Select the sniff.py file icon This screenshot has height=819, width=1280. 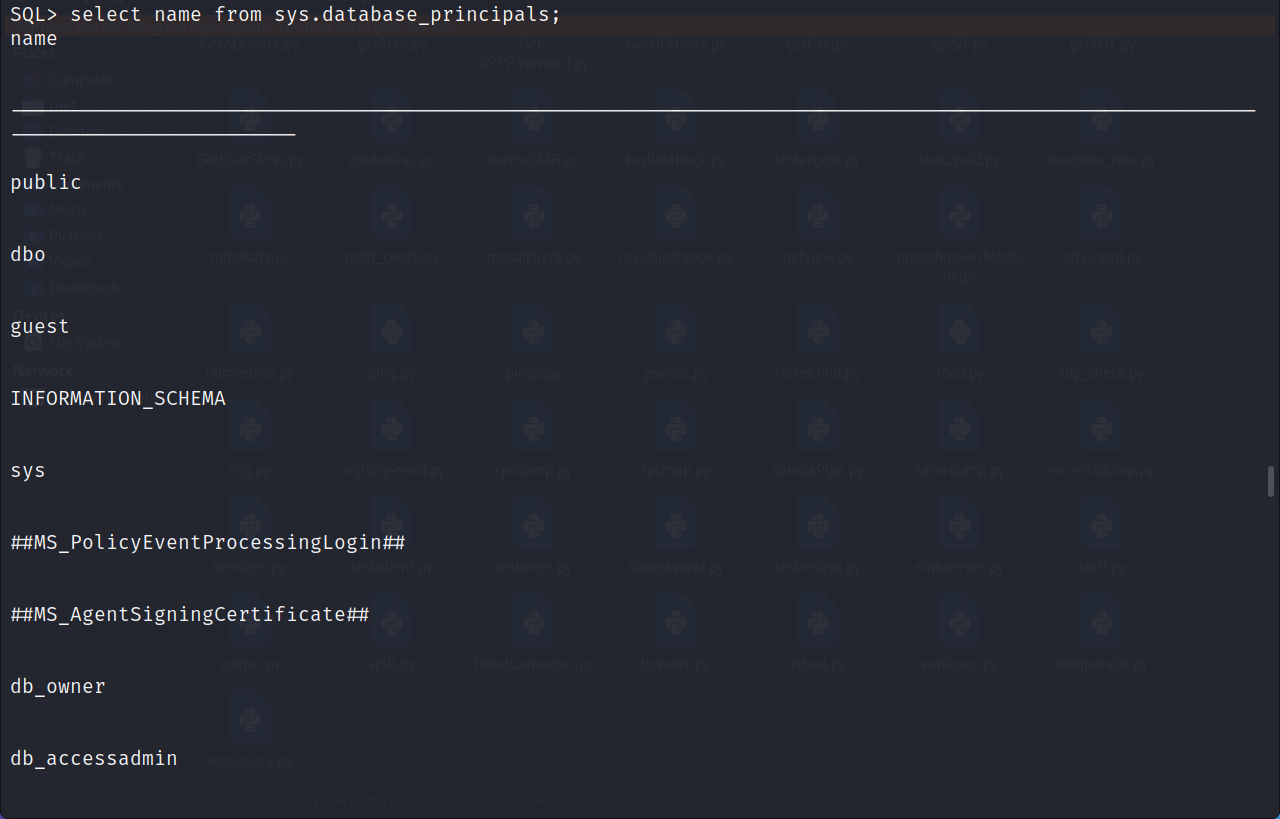click(x=1102, y=524)
